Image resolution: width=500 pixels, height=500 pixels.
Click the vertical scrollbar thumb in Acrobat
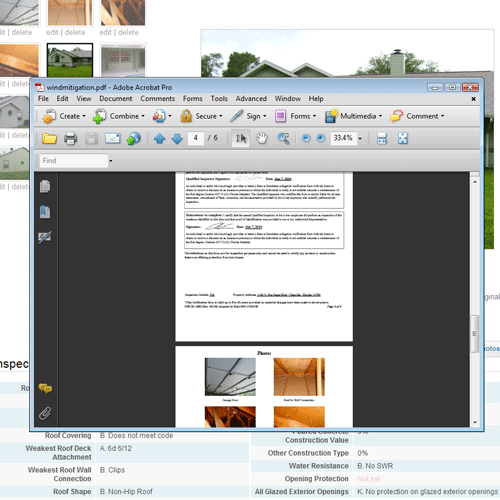(x=475, y=333)
